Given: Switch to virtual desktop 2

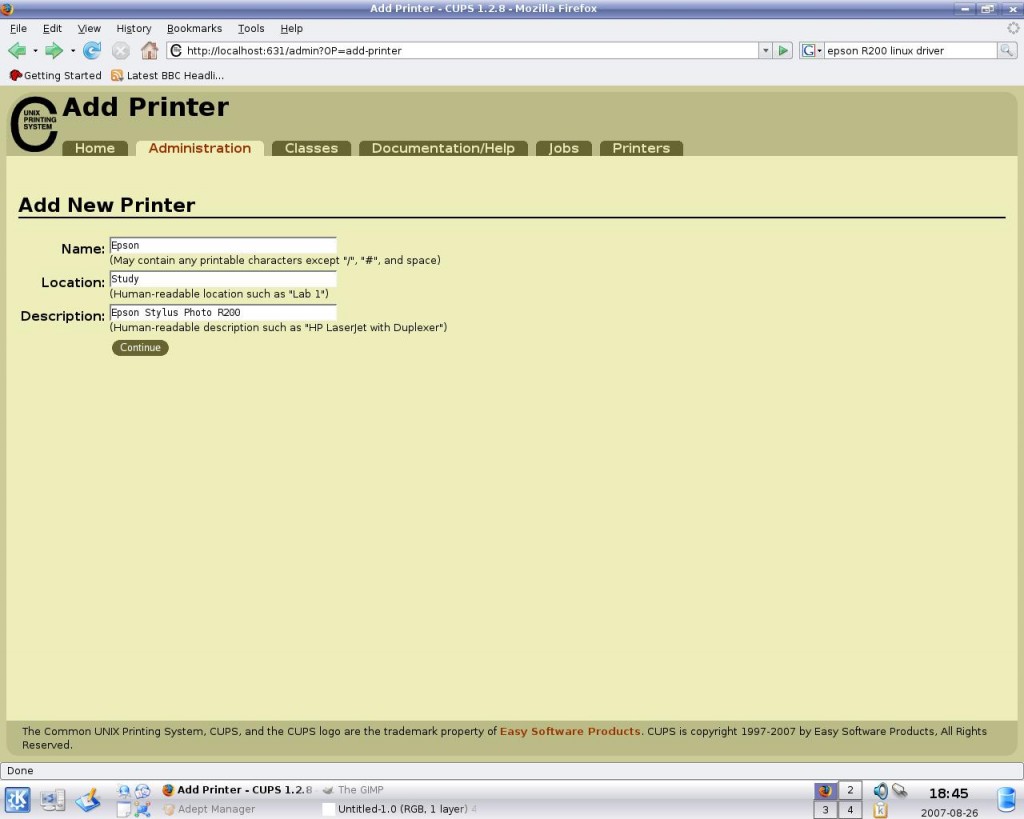Looking at the screenshot, I should coord(850,790).
